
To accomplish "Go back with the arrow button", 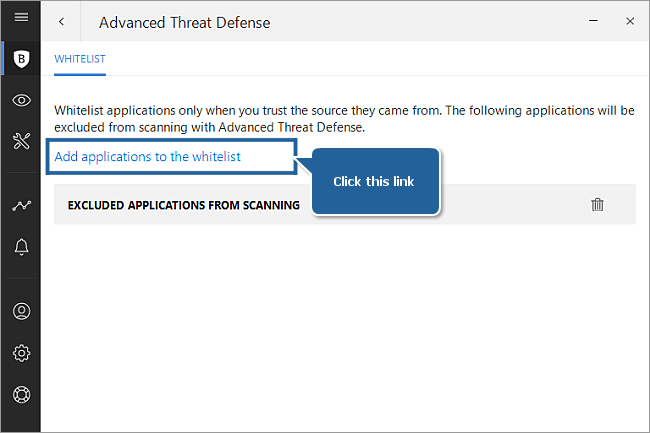I will click(x=61, y=22).
